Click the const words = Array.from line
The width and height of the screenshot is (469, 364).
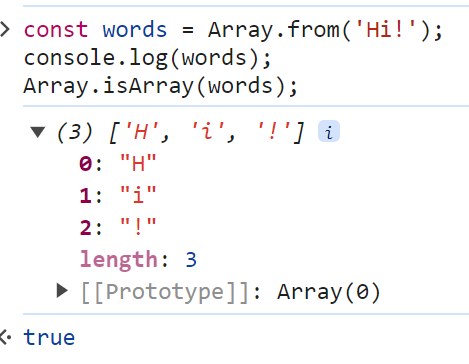coord(233,30)
